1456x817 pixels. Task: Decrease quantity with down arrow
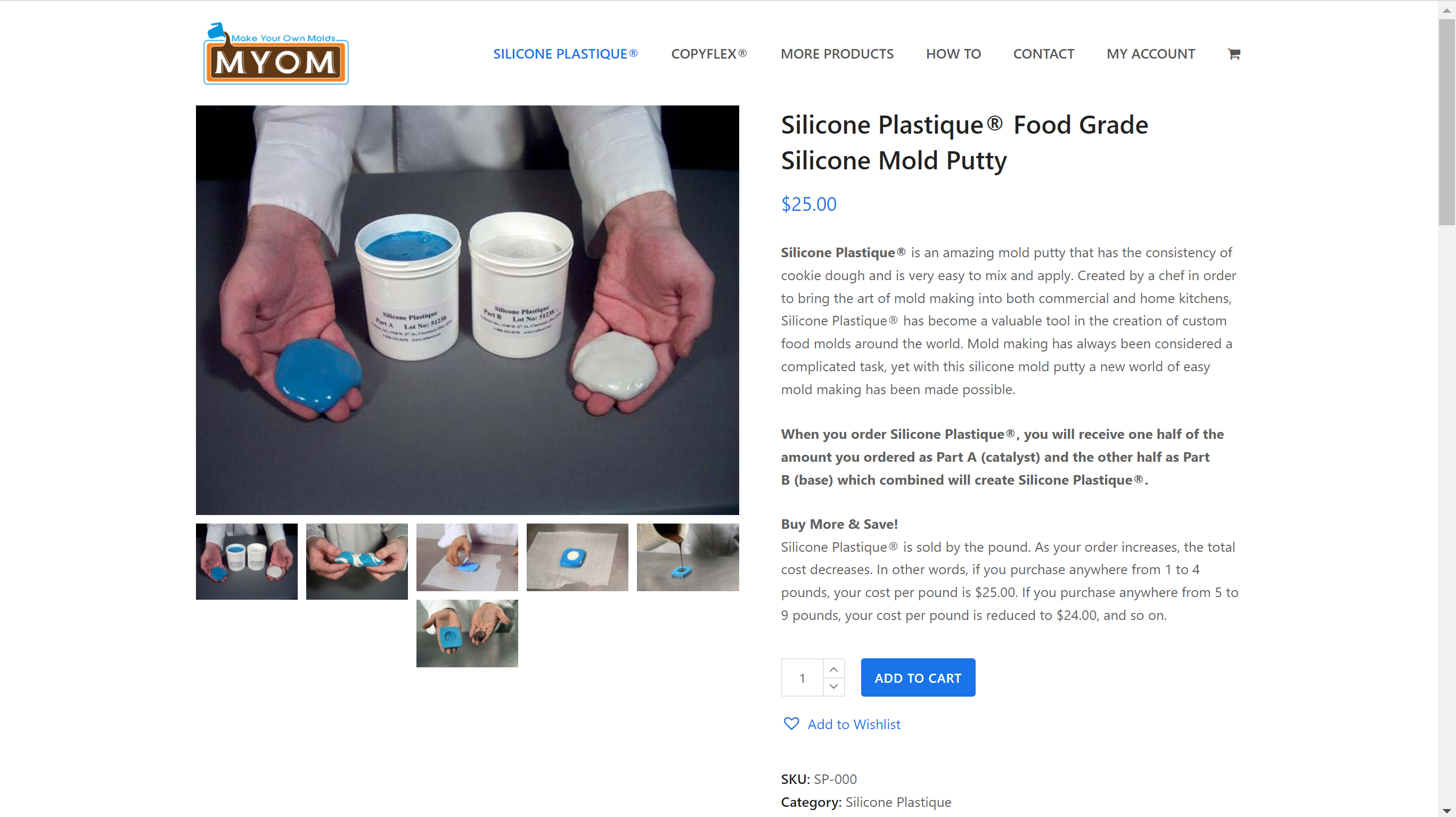point(833,687)
